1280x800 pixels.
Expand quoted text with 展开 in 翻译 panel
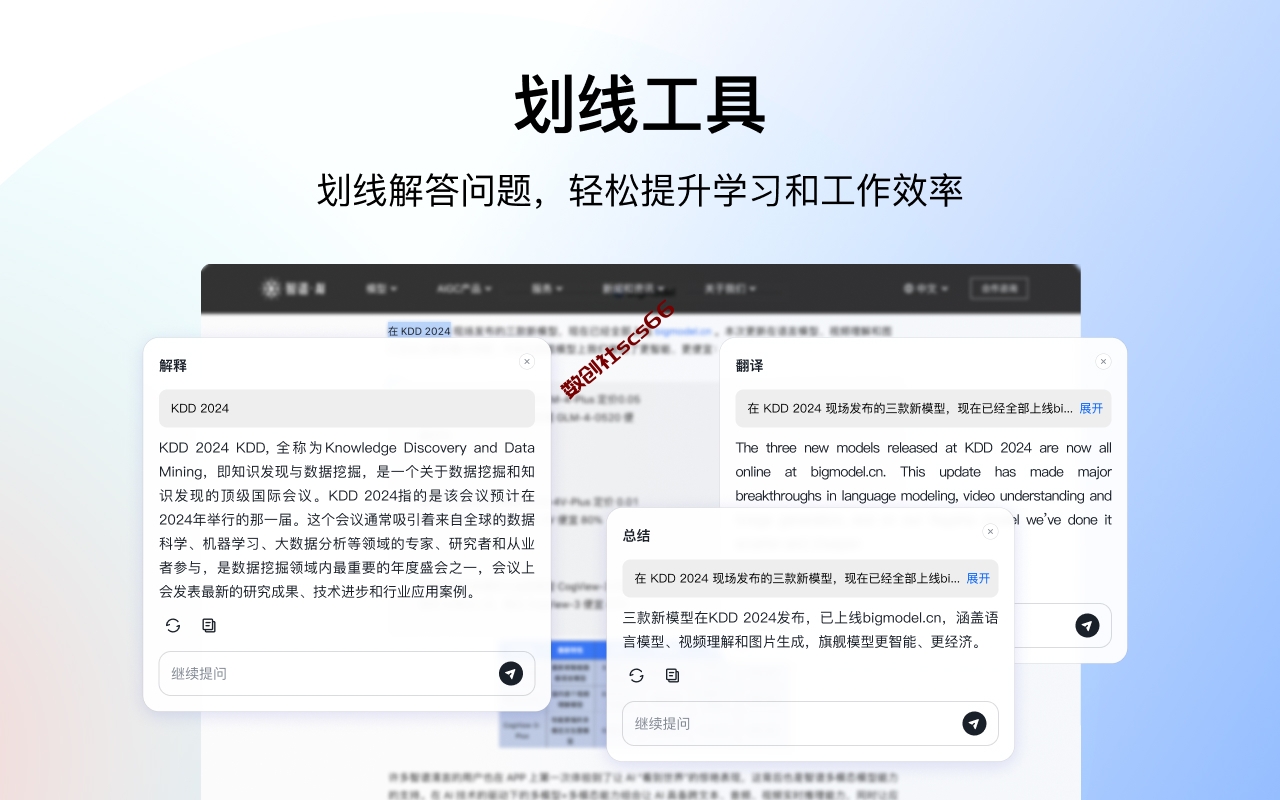tap(1091, 408)
